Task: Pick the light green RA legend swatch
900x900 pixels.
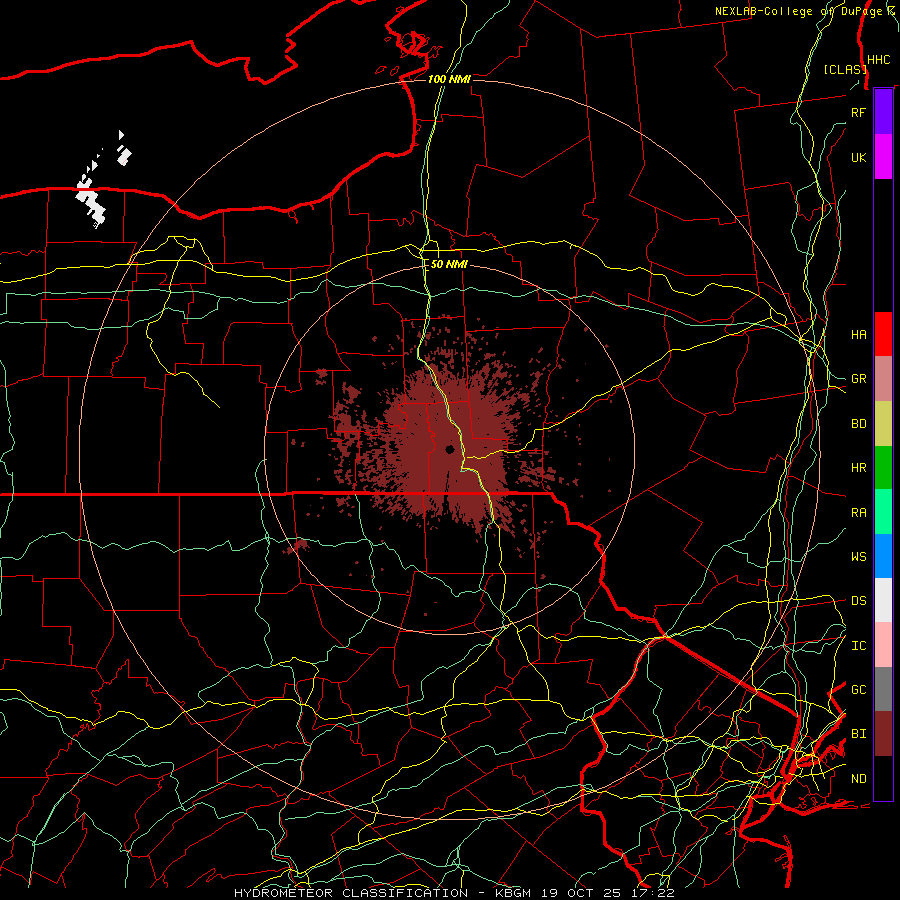Action: pyautogui.click(x=883, y=512)
